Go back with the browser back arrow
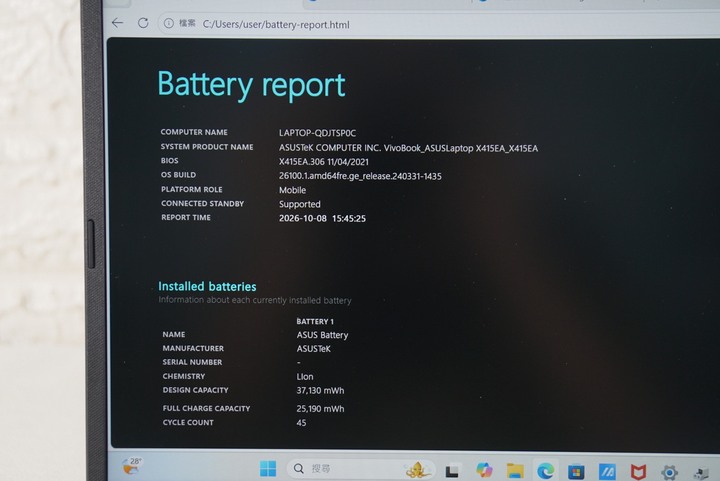720x481 pixels. (x=118, y=22)
